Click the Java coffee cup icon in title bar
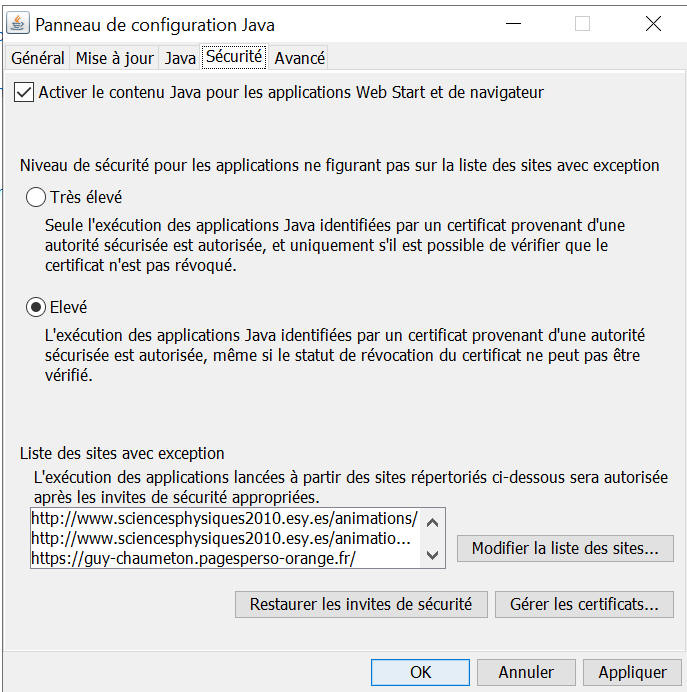This screenshot has height=692, width=687. coord(18,23)
